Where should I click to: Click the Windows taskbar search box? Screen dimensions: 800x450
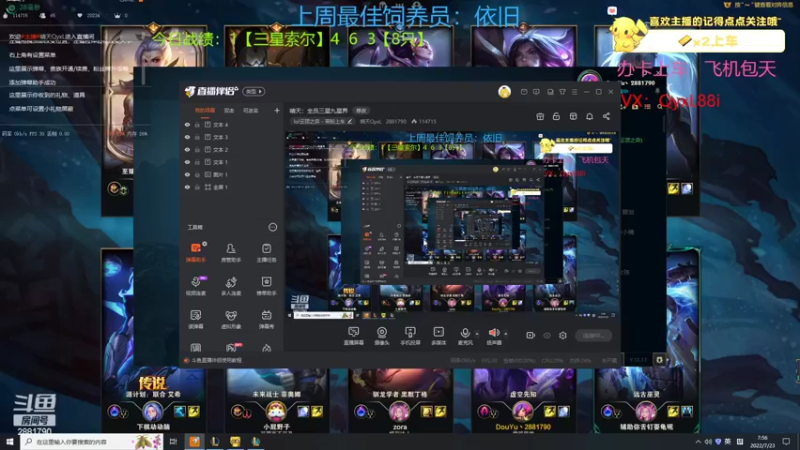92,441
